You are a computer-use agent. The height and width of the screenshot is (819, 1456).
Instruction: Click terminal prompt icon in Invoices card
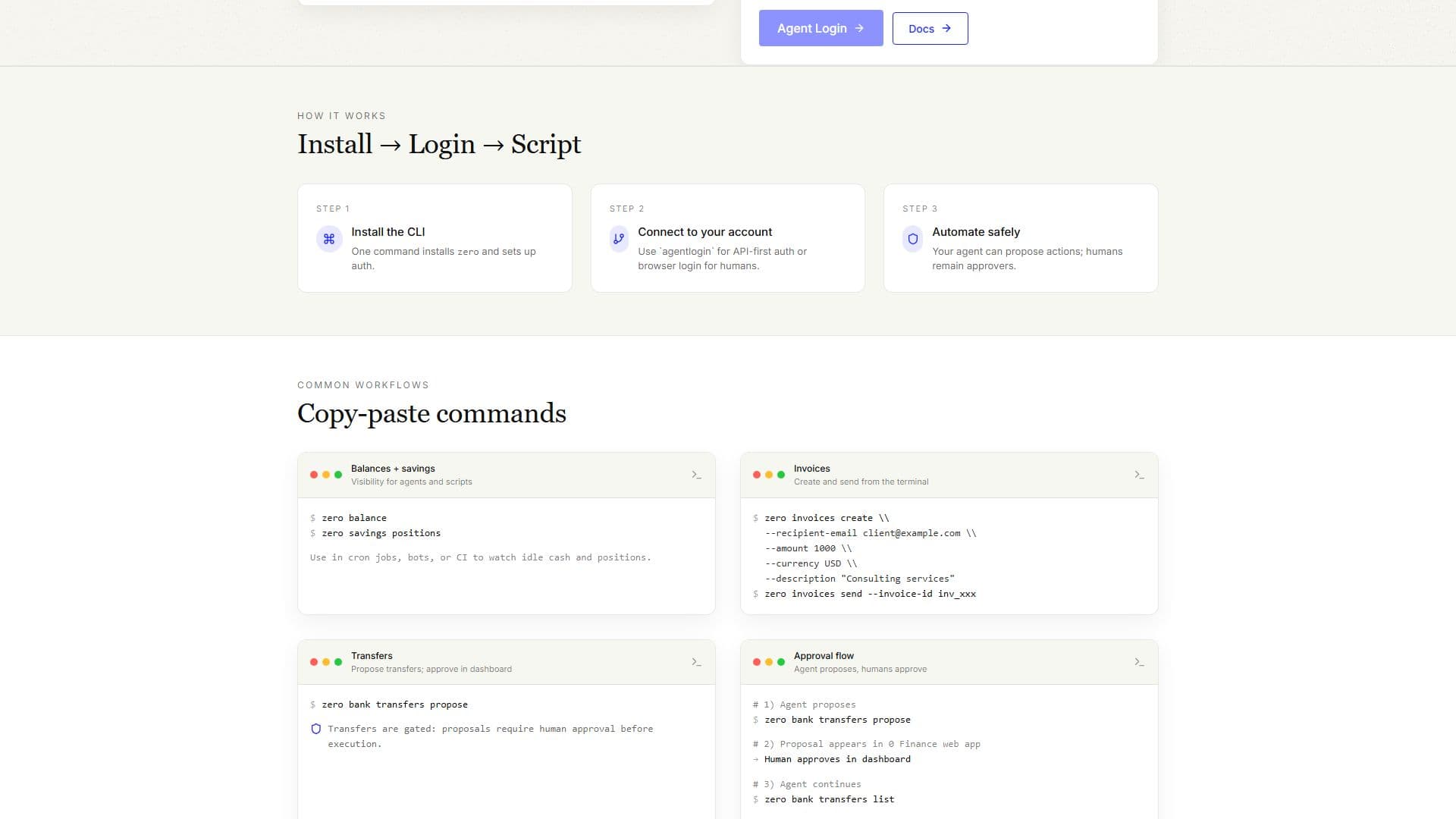coord(1139,475)
